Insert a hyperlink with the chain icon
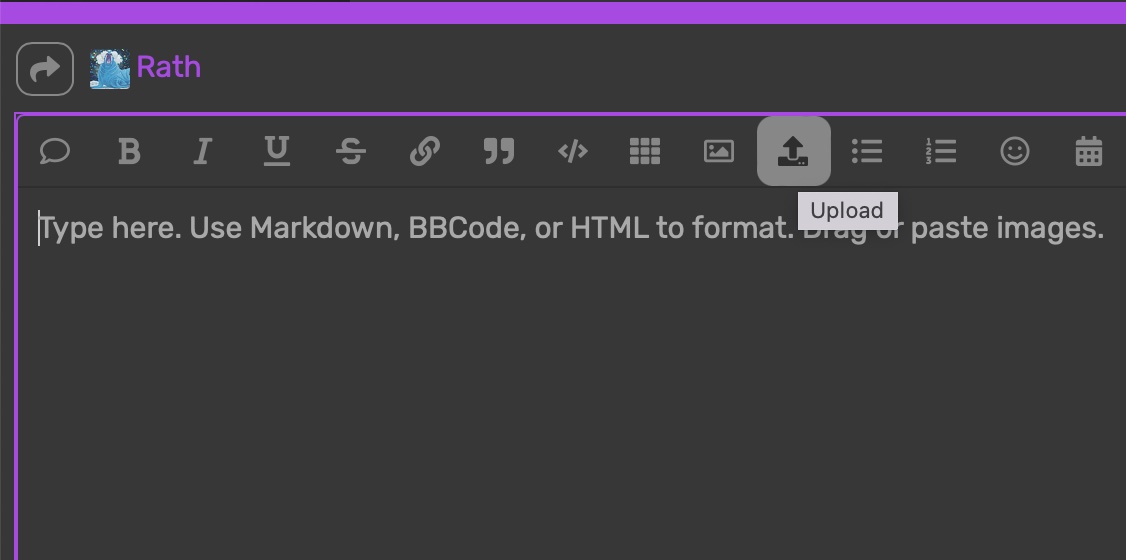This screenshot has height=560, width=1126. tap(425, 151)
